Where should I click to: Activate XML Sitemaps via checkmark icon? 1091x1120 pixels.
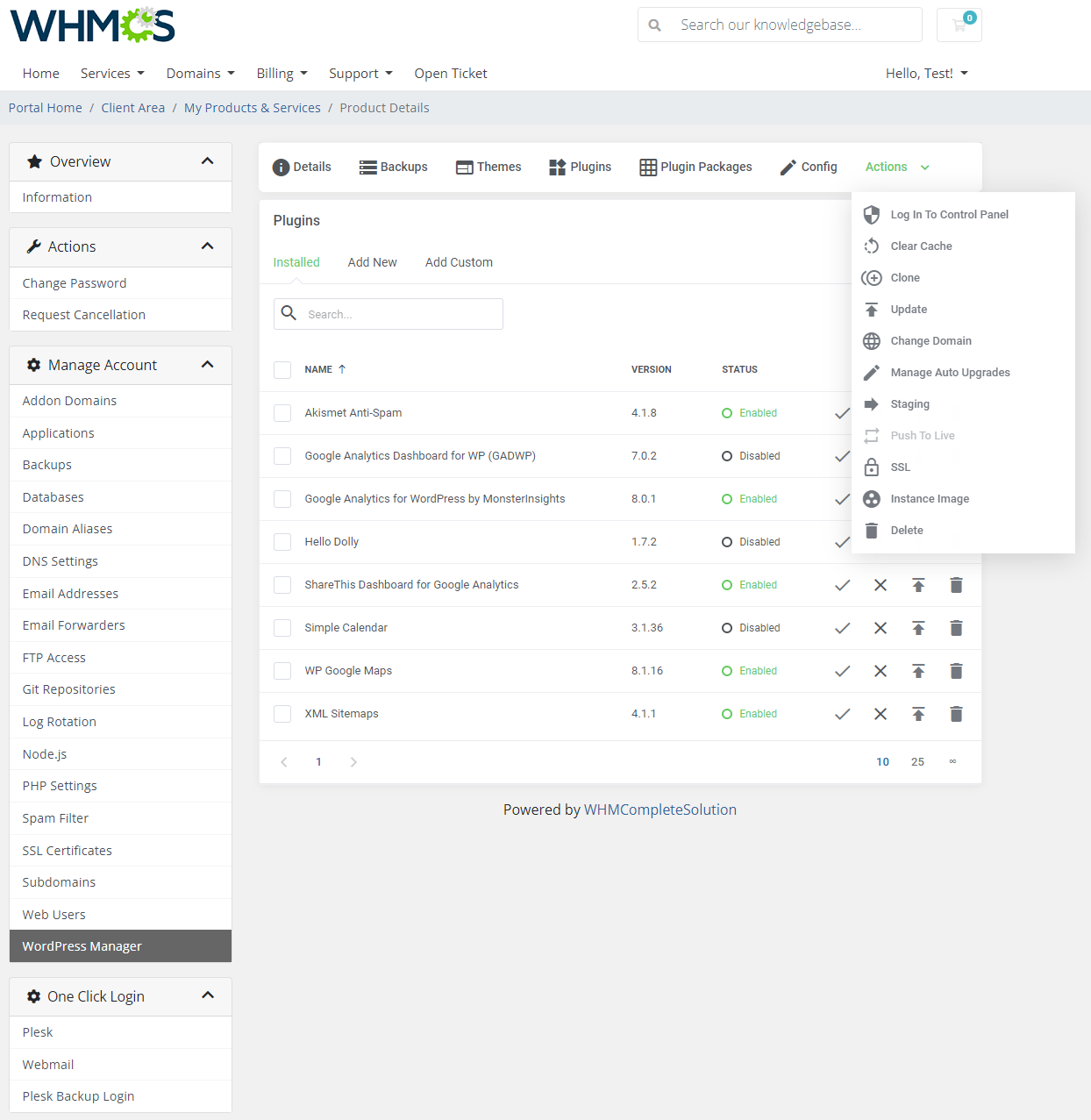842,714
